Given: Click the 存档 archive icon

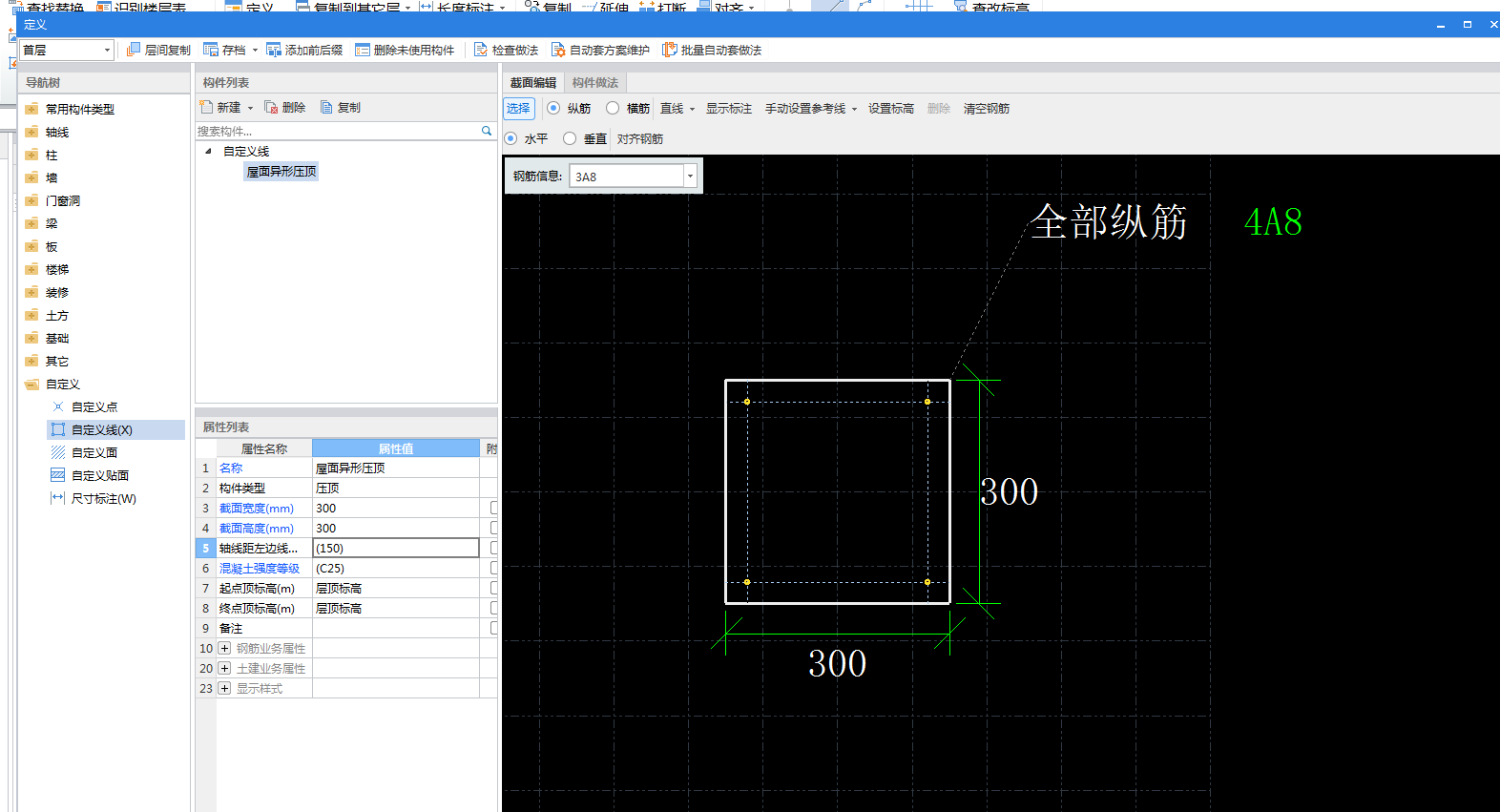Looking at the screenshot, I should tap(211, 50).
